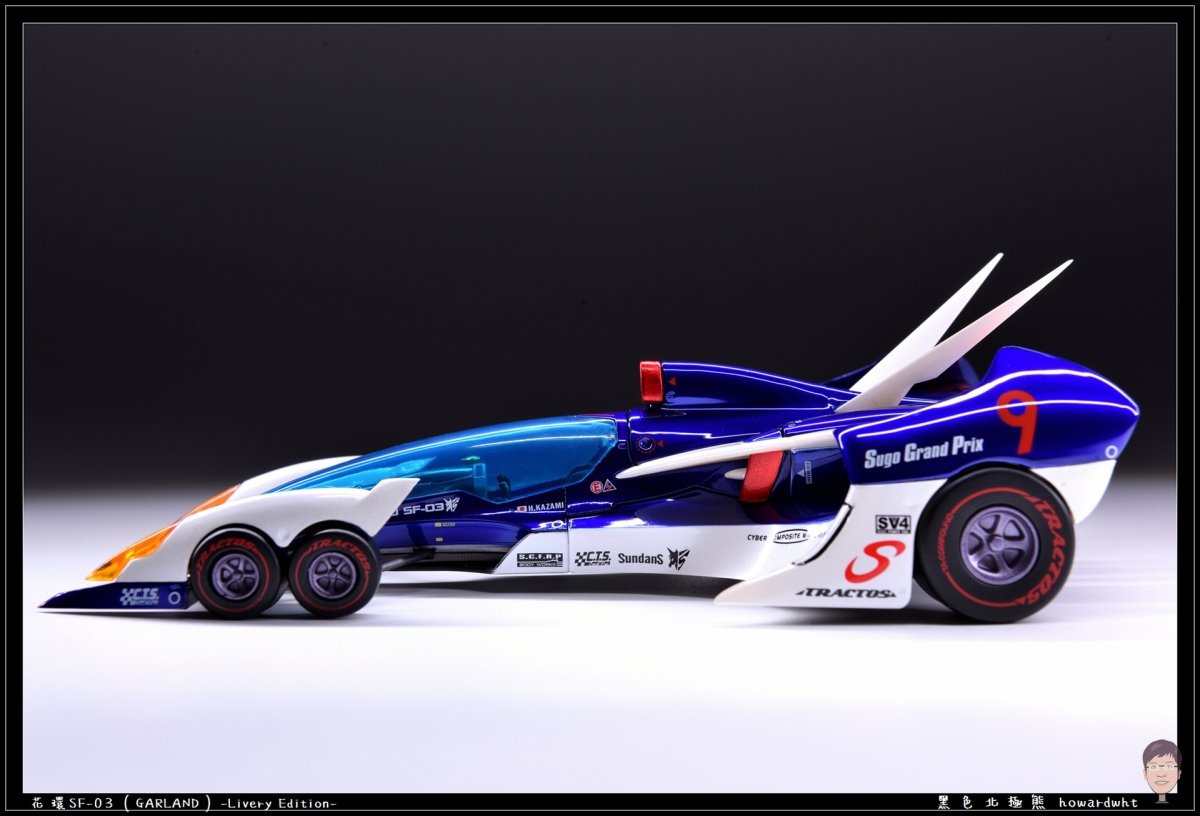Click the cartoon avatar in the bottom corner
This screenshot has height=816, width=1200.
(1161, 768)
